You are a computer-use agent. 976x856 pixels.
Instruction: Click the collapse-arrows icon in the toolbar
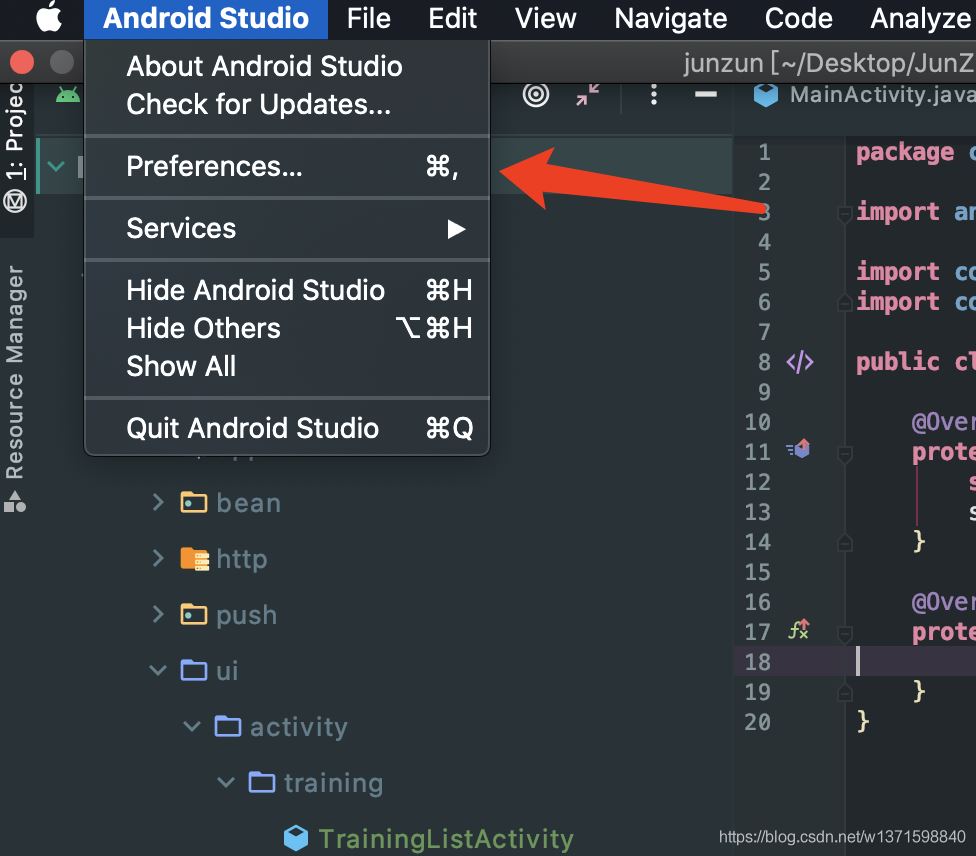coord(587,95)
